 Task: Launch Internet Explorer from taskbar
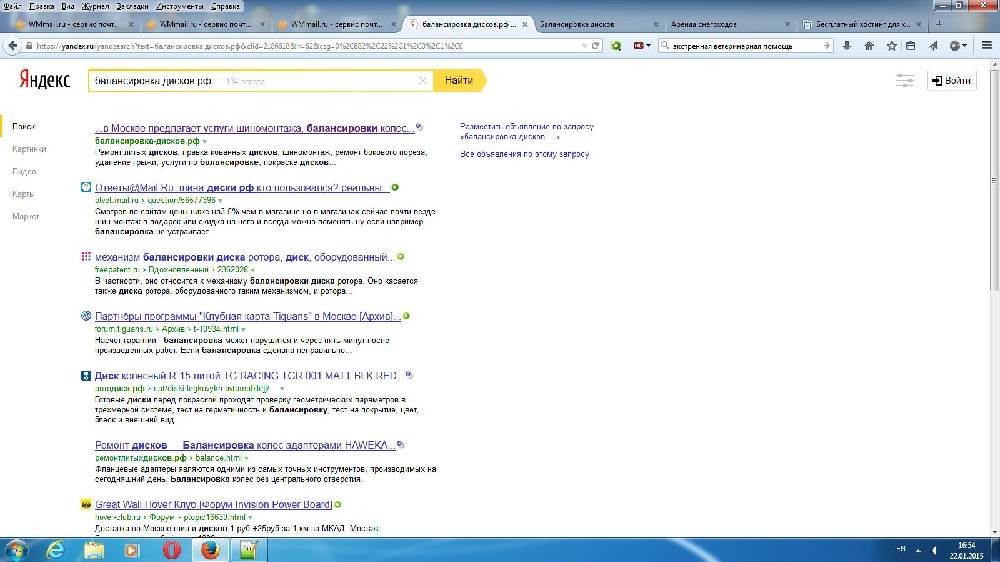(x=55, y=550)
